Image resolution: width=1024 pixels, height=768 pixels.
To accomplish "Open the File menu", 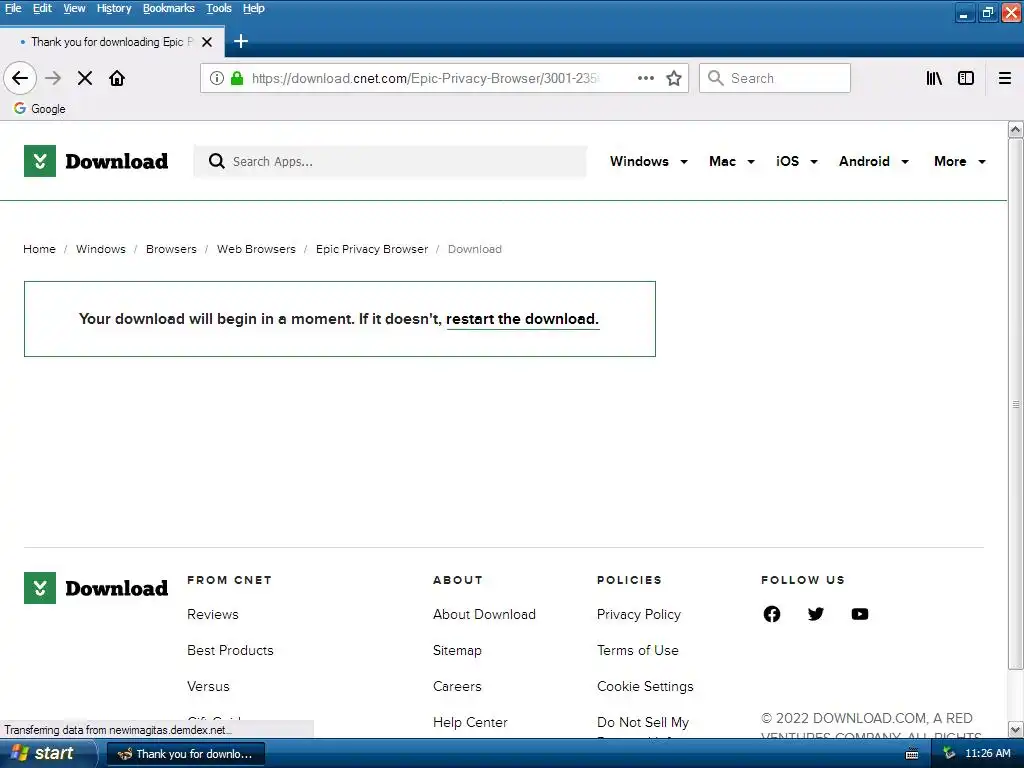I will (x=13, y=8).
